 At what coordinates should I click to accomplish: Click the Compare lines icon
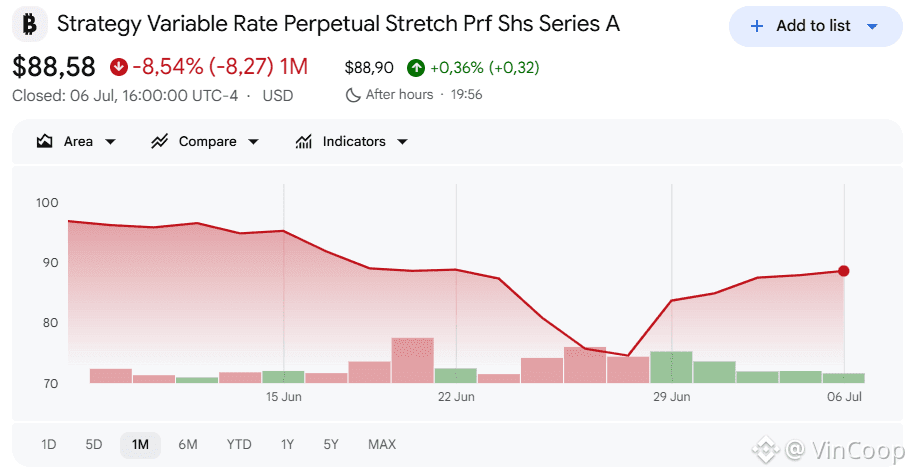click(159, 141)
